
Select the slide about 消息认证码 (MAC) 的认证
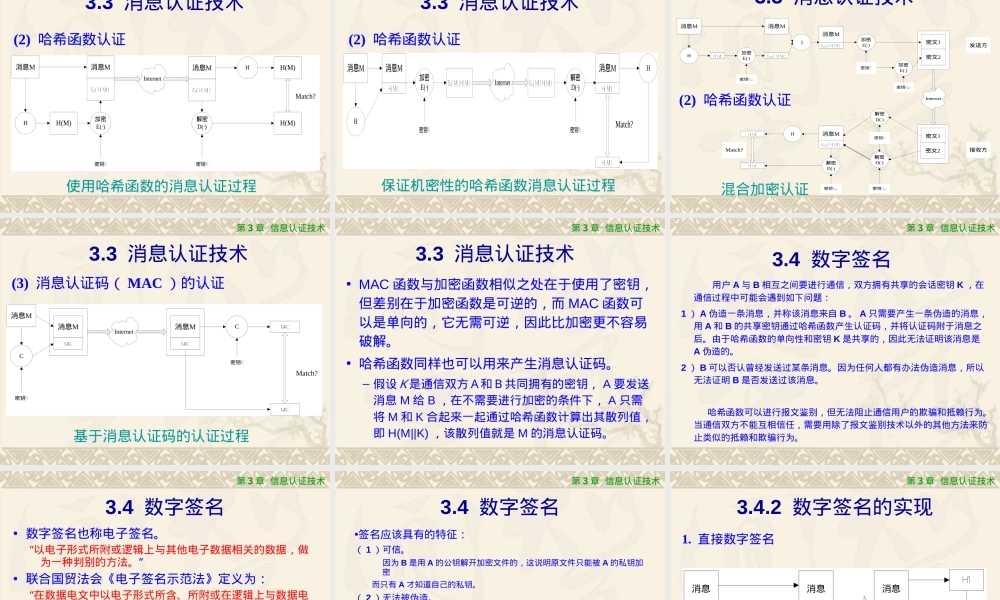(165, 342)
